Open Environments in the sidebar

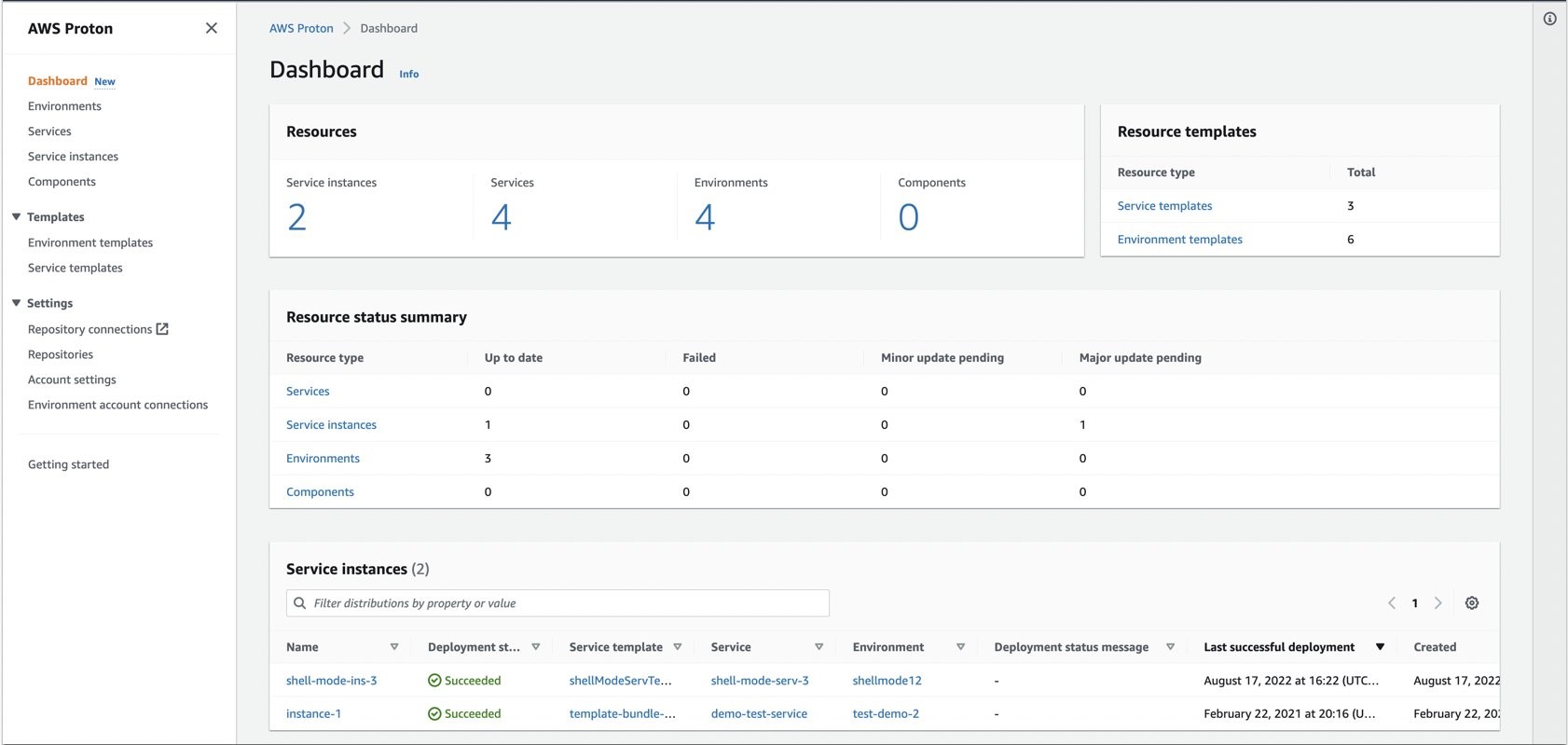tap(64, 106)
